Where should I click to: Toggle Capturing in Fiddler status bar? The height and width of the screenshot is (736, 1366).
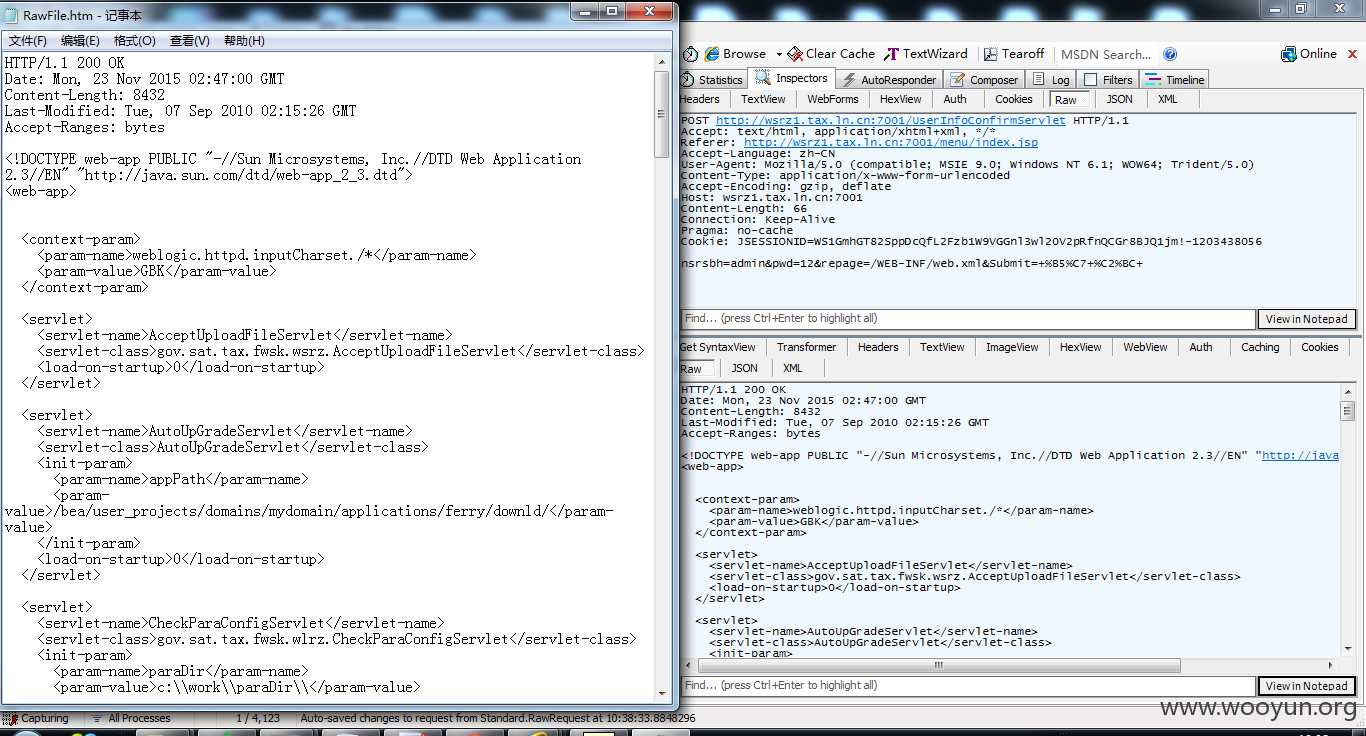click(x=36, y=718)
